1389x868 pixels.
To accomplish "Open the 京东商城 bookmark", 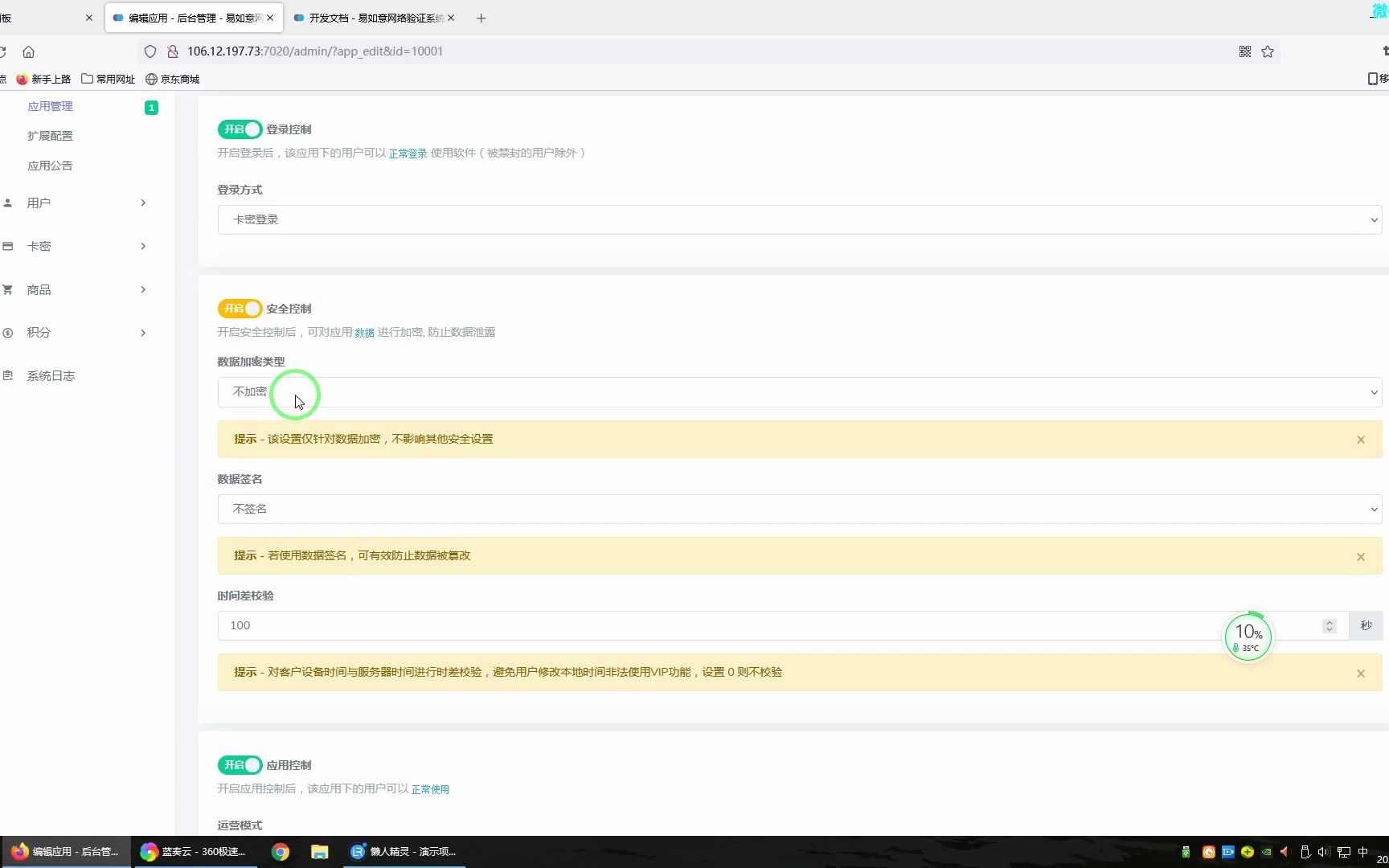I will [x=172, y=79].
